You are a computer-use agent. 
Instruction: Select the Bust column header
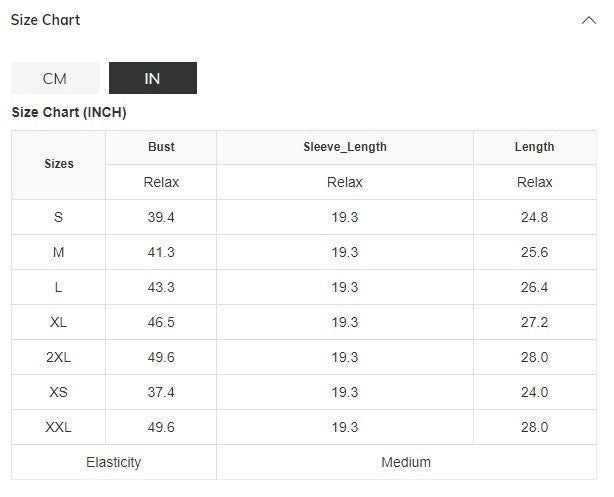[x=161, y=147]
